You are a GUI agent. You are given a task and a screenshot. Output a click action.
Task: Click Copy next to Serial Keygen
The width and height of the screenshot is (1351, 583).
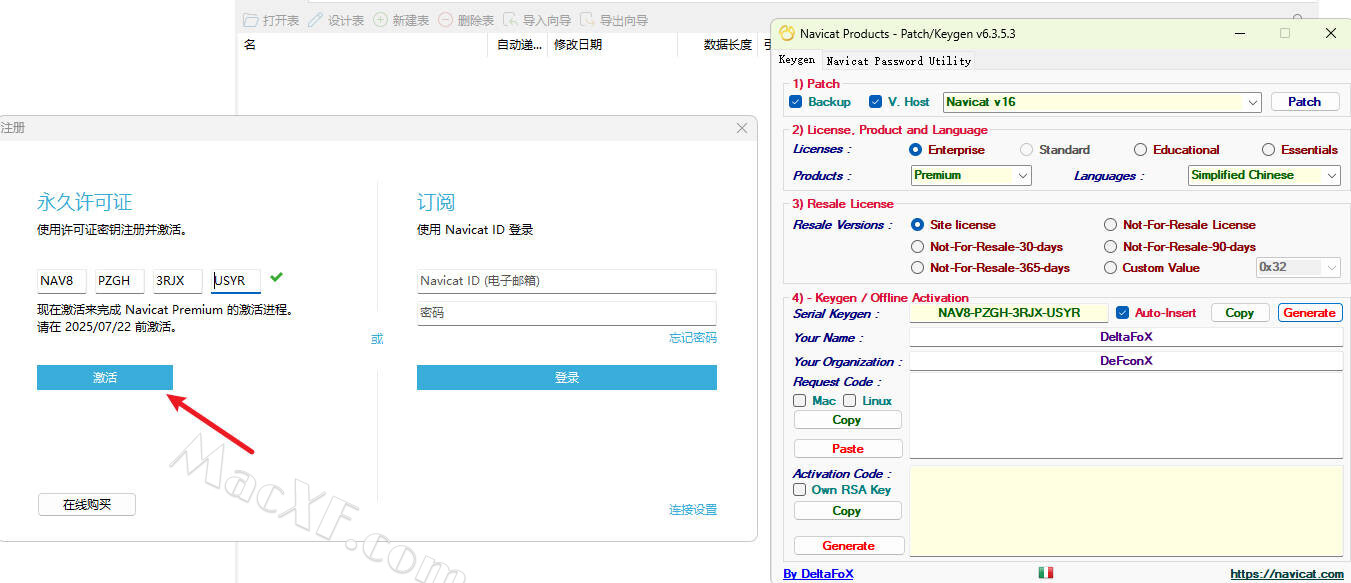(x=1240, y=313)
